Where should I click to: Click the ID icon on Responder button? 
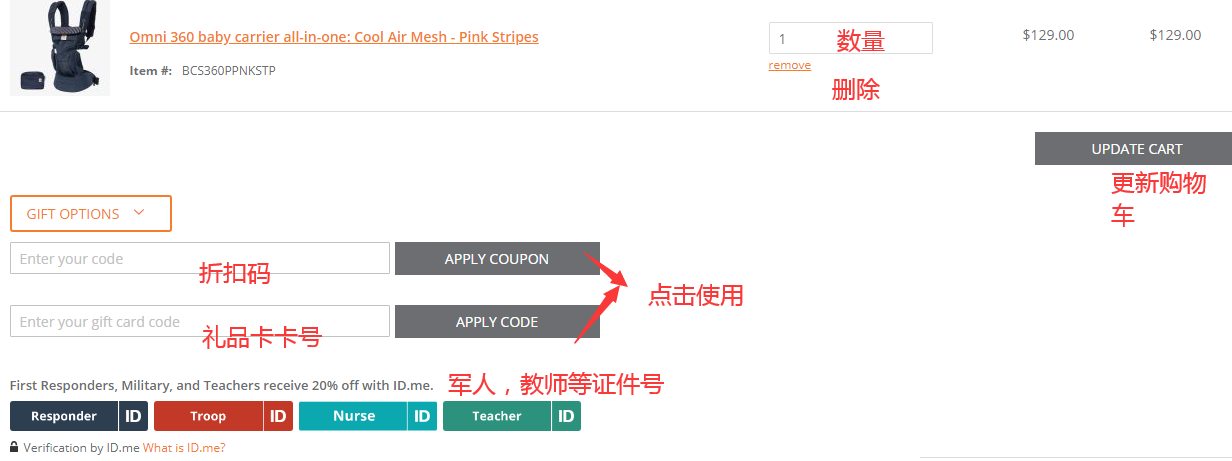pyautogui.click(x=134, y=416)
